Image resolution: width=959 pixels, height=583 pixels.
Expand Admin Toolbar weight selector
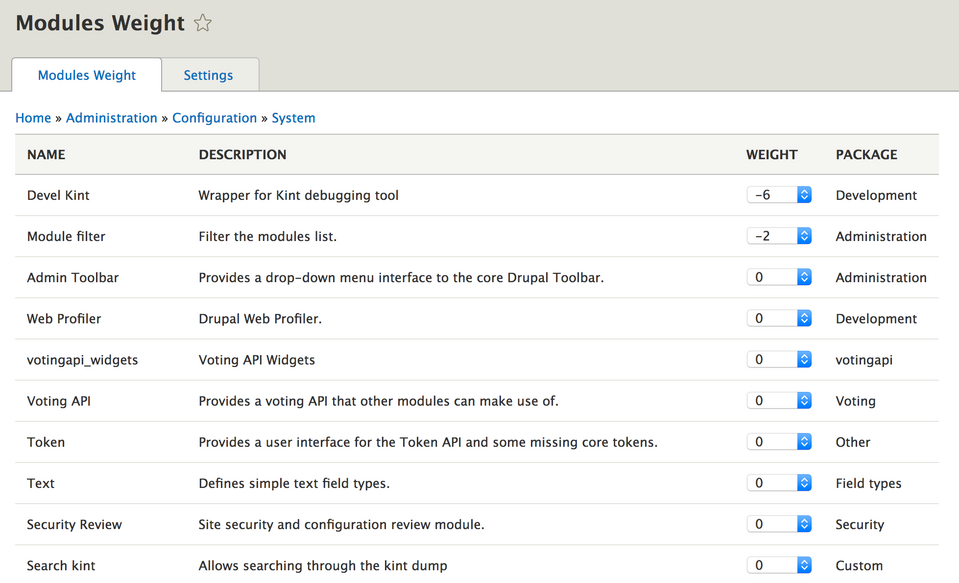click(x=779, y=277)
